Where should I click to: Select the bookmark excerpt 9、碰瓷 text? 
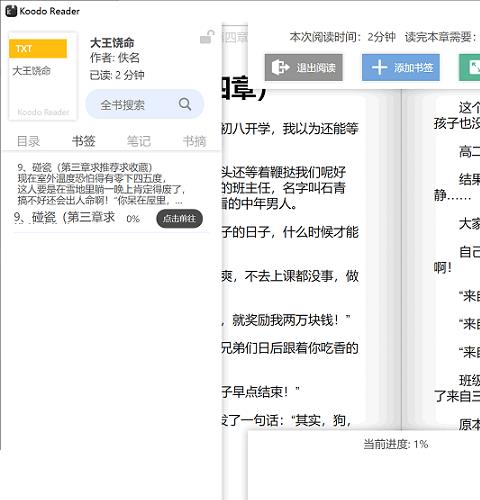point(101,184)
